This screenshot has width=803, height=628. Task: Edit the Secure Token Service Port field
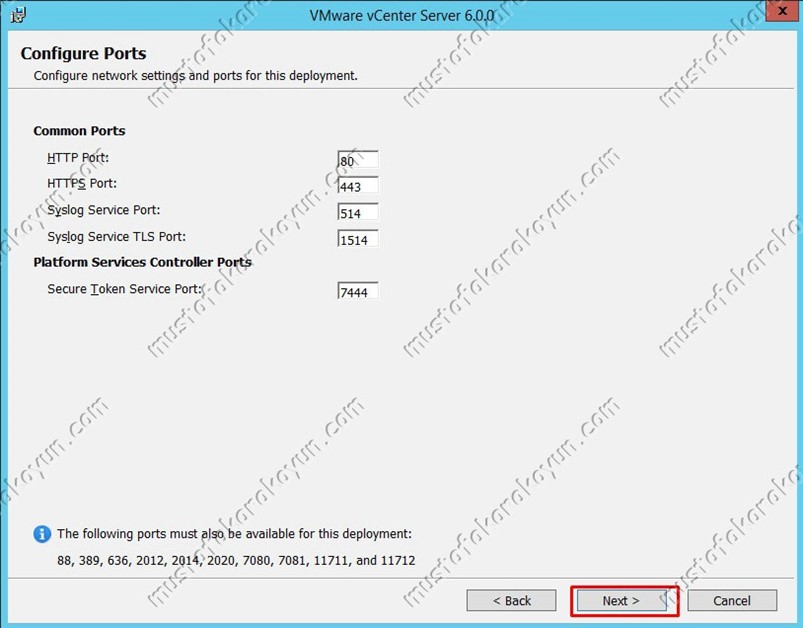tap(358, 291)
